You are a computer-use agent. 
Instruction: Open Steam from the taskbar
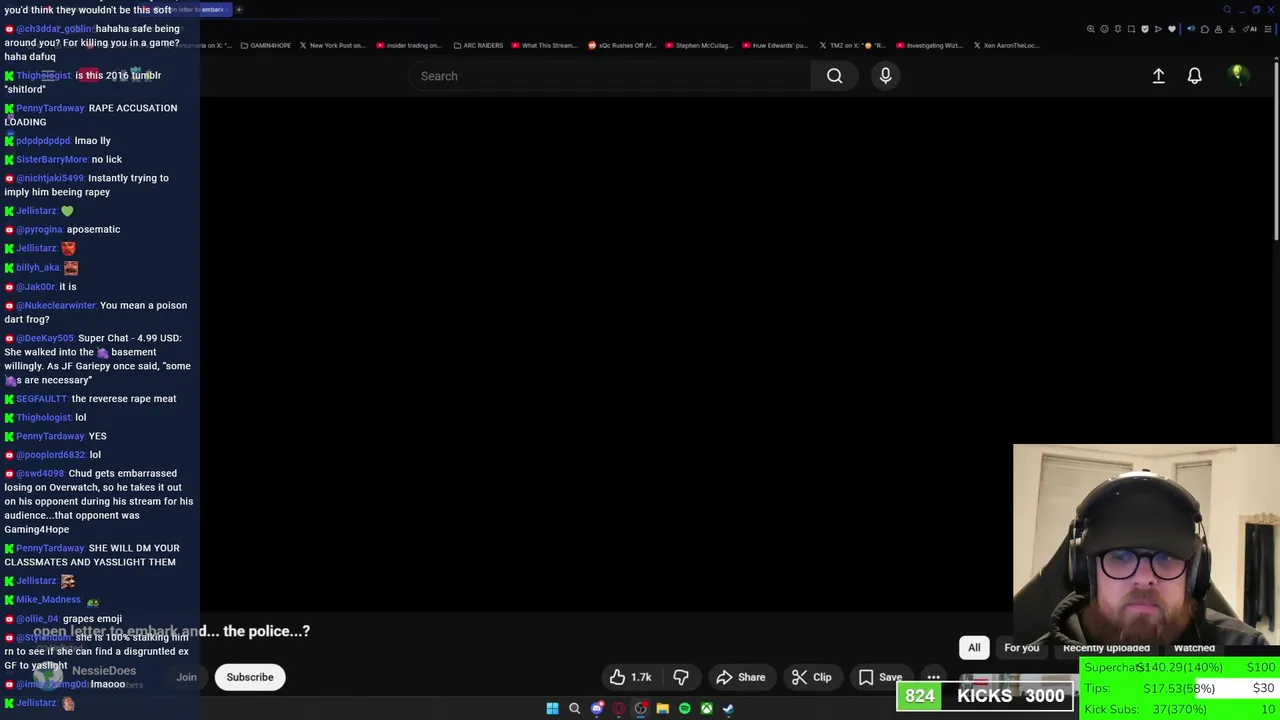pyautogui.click(x=728, y=708)
